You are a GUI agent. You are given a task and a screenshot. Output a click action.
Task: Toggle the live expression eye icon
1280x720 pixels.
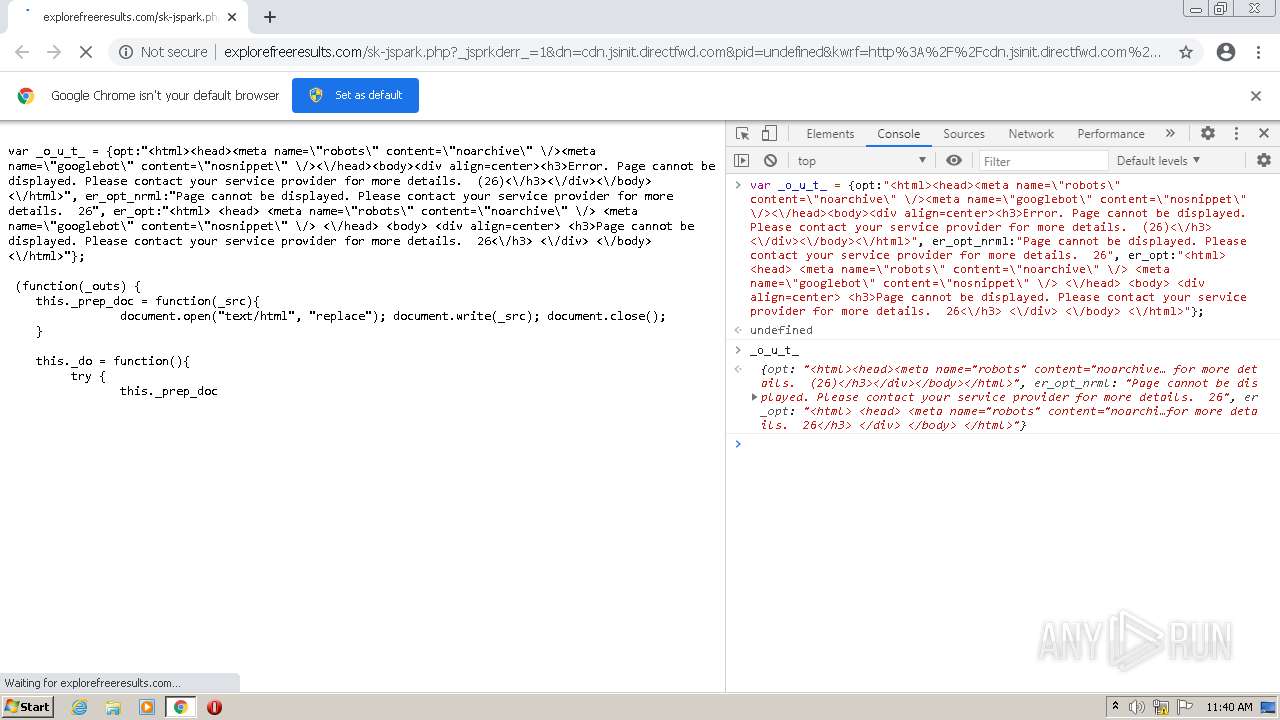pos(954,160)
